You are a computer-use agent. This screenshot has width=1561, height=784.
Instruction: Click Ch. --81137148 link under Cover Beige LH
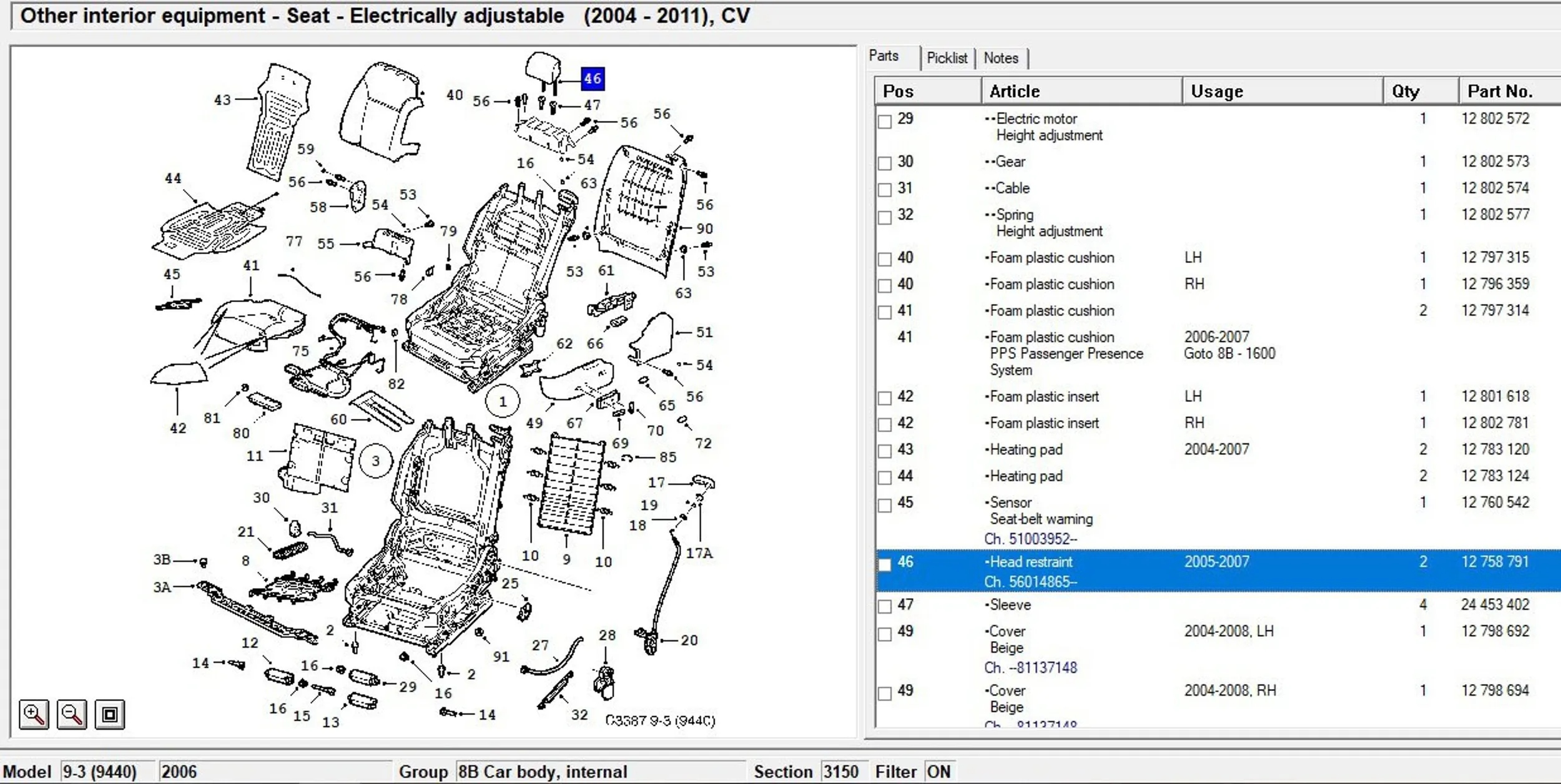tap(1030, 667)
